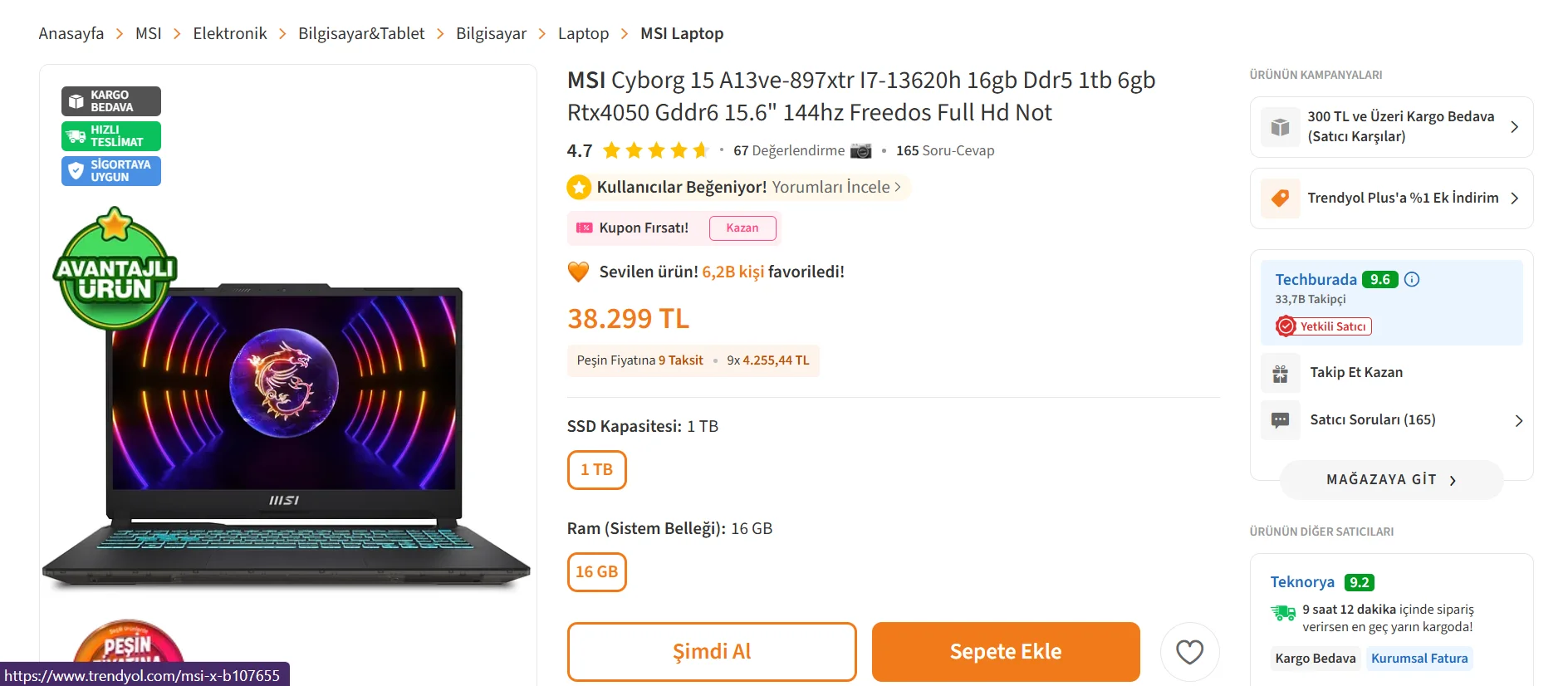1568x686 pixels.
Task: Click the Avantajlı Ürün badge on image
Action: 115,268
